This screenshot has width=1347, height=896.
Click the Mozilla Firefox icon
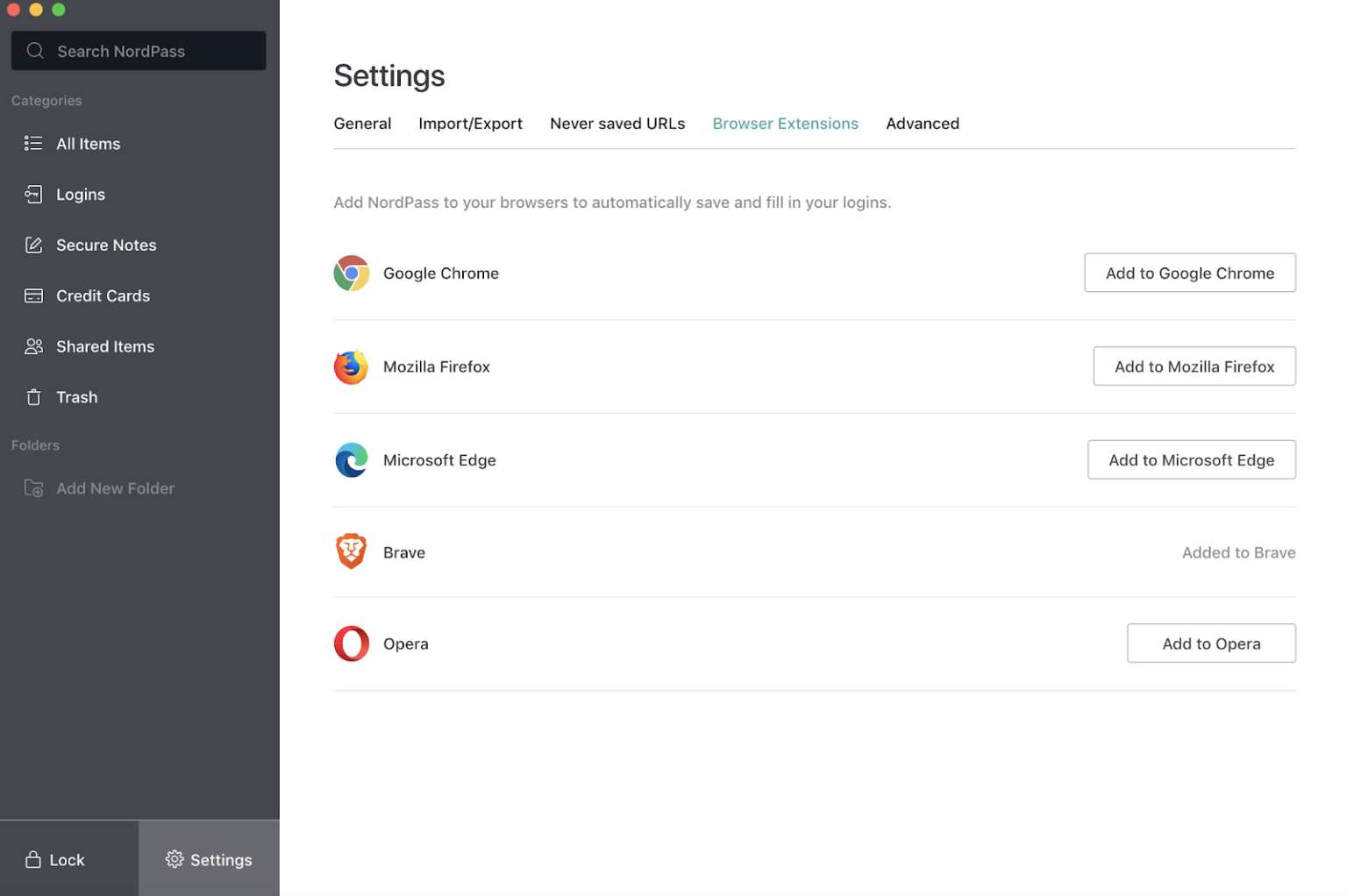coord(351,366)
